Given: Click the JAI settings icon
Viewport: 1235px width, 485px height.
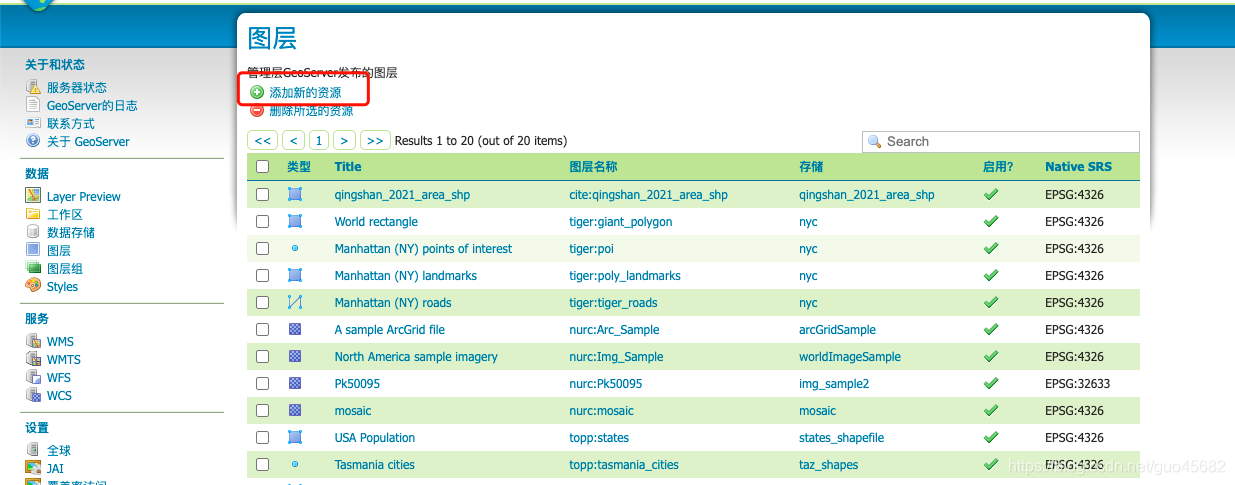Looking at the screenshot, I should point(33,468).
